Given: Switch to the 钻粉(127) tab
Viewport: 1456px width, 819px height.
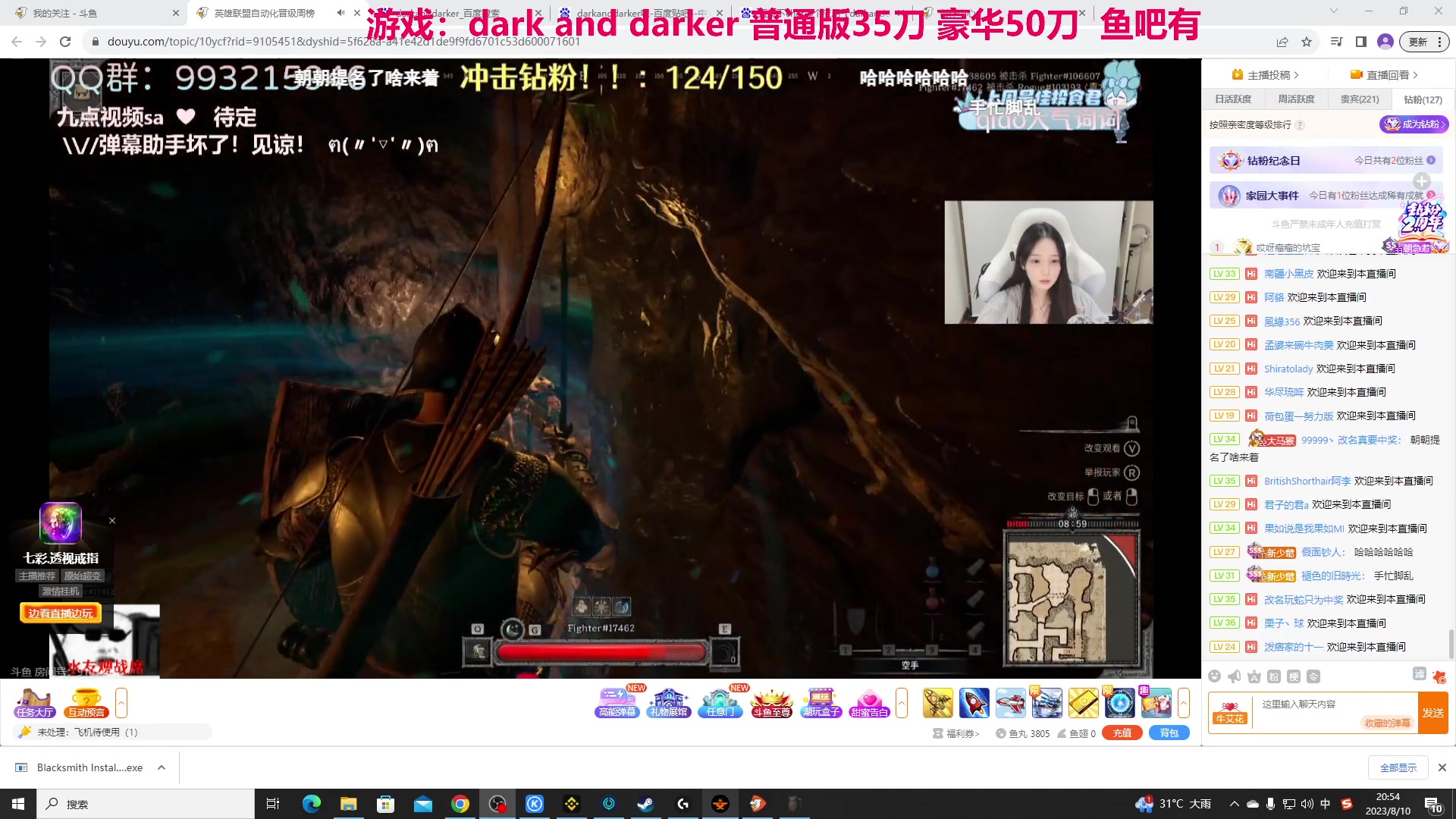Looking at the screenshot, I should 1423,99.
